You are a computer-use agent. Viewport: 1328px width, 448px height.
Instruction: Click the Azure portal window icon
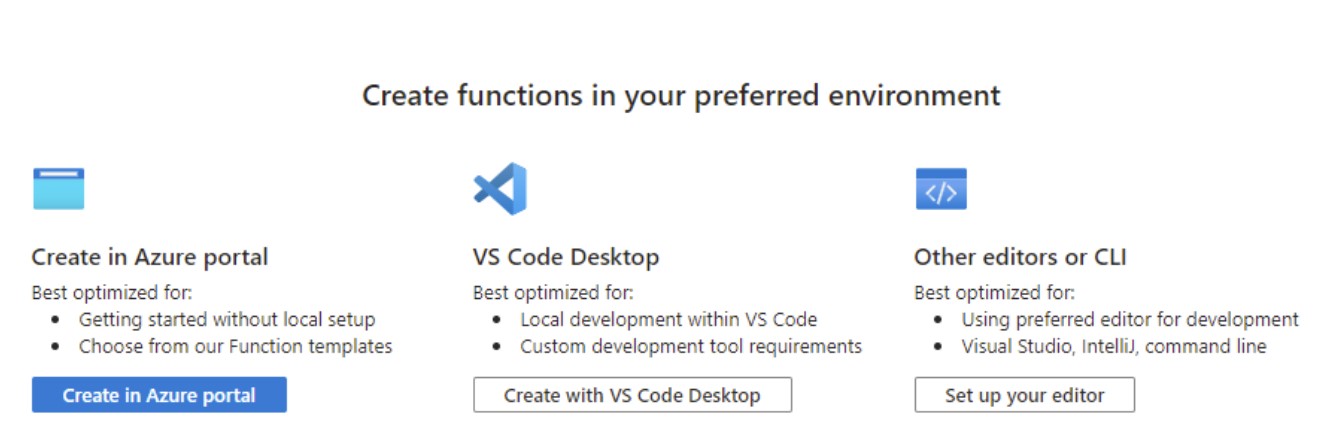tap(58, 188)
